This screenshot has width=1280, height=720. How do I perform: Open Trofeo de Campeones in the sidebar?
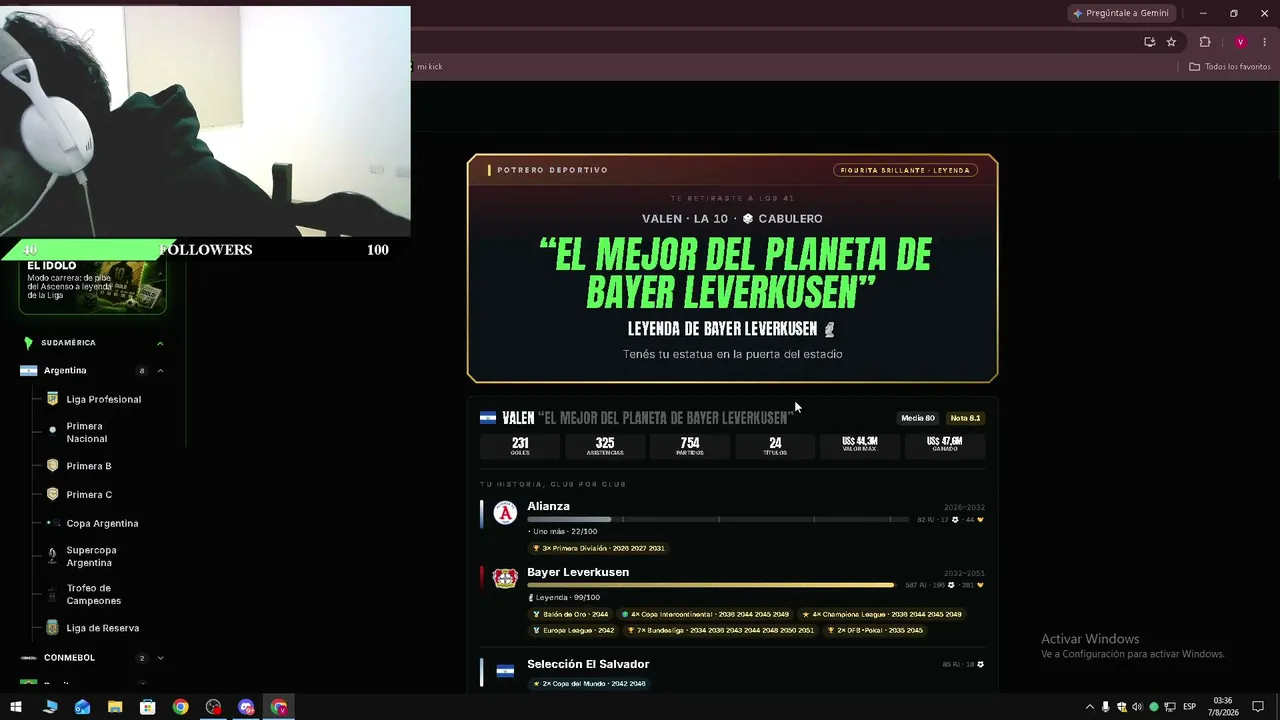(95, 594)
